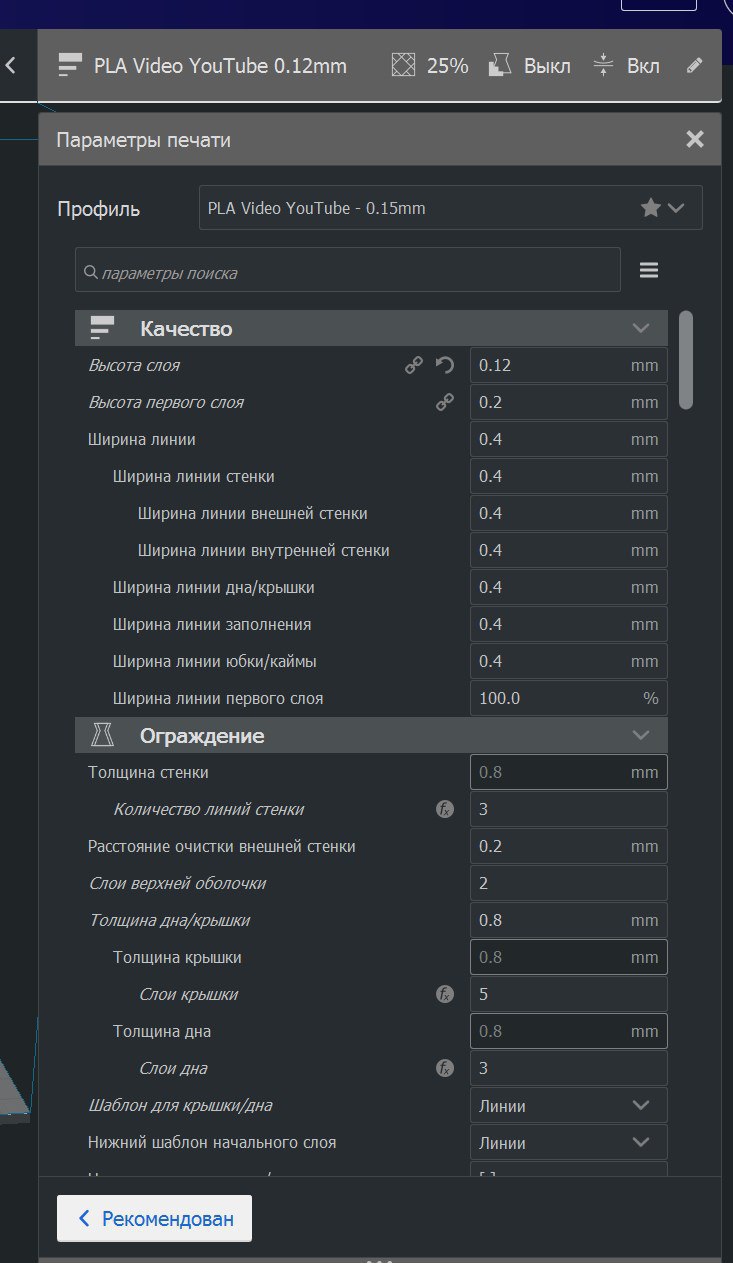Click the Вкл adhesion label
Screen dimensions: 733x1263
(x=643, y=66)
